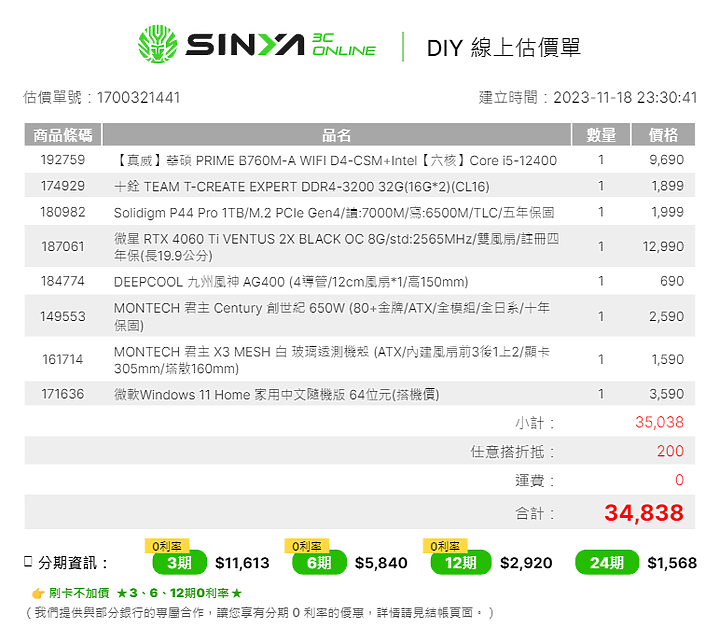Click Windows 11 Home item name
This screenshot has height=642, width=720.
coord(276,394)
